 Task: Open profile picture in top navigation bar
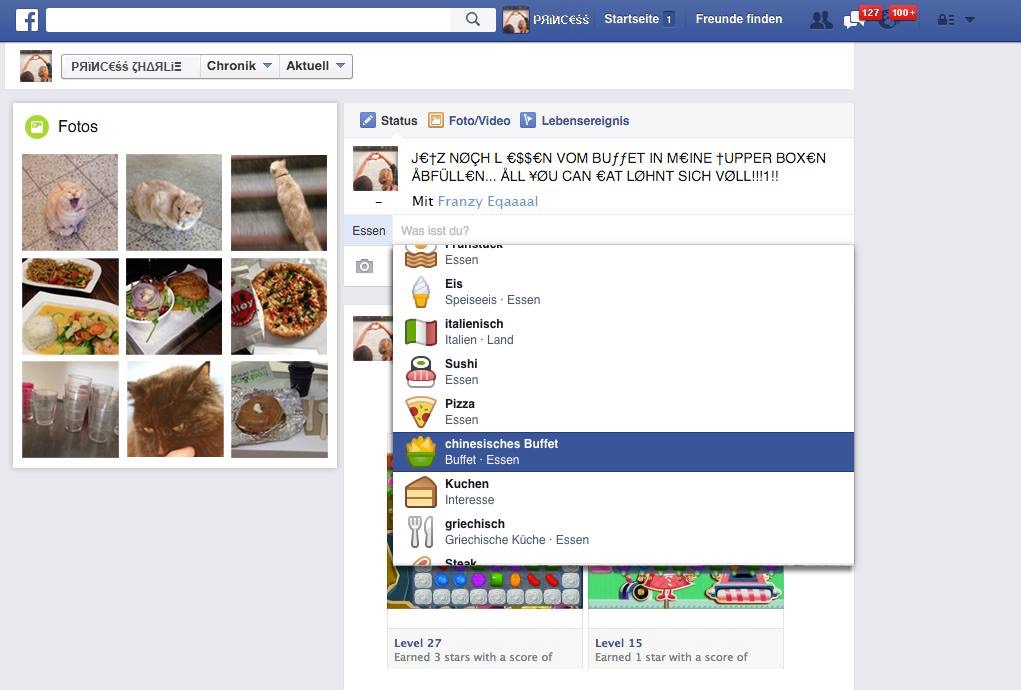coord(516,20)
